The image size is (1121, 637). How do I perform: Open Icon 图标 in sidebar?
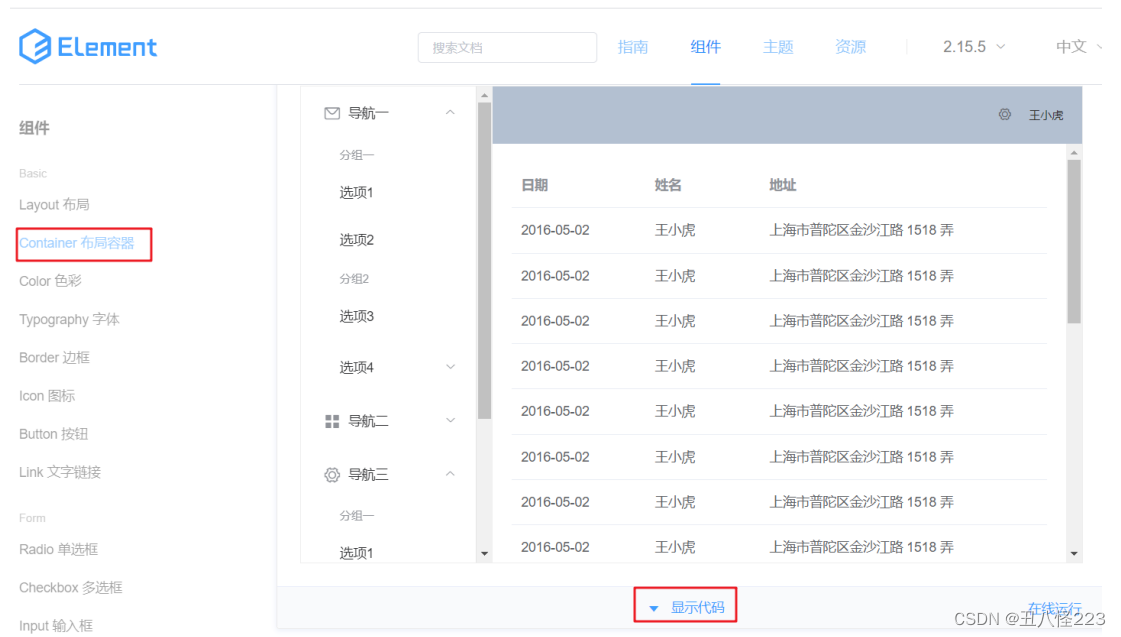47,396
